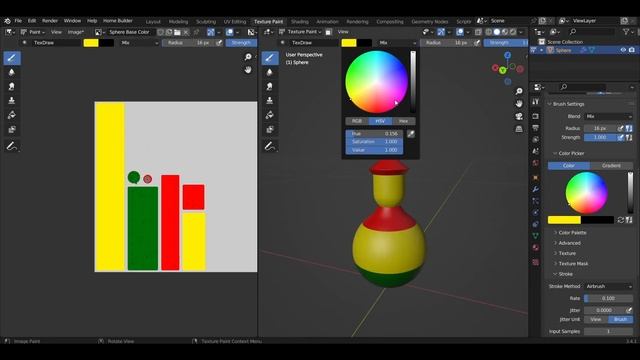Select the Draw brush in the 3D viewport toolbar
The width and height of the screenshot is (640, 360).
coord(270,58)
